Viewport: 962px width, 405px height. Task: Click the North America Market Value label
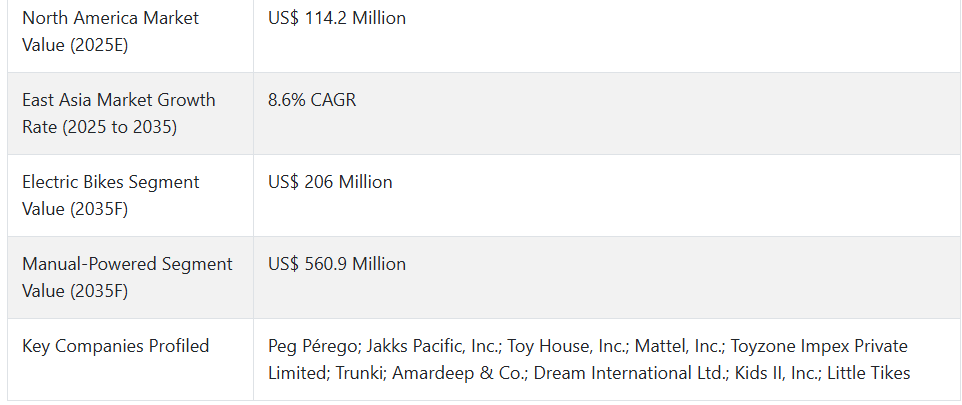point(110,31)
